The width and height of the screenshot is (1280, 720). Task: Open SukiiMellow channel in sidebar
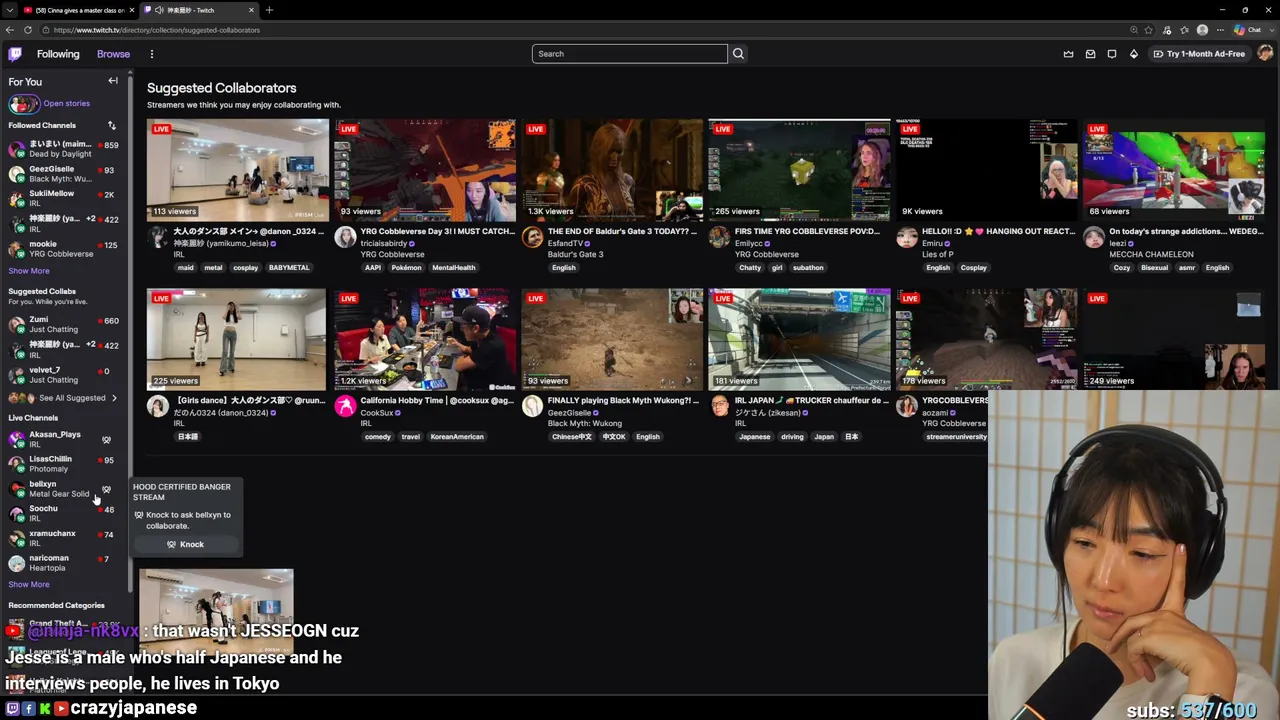pos(63,198)
